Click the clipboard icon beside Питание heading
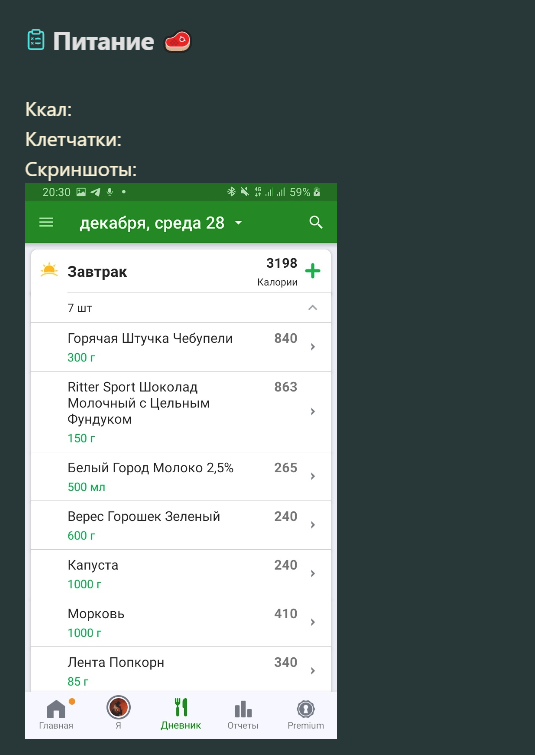This screenshot has width=535, height=755. click(x=36, y=40)
